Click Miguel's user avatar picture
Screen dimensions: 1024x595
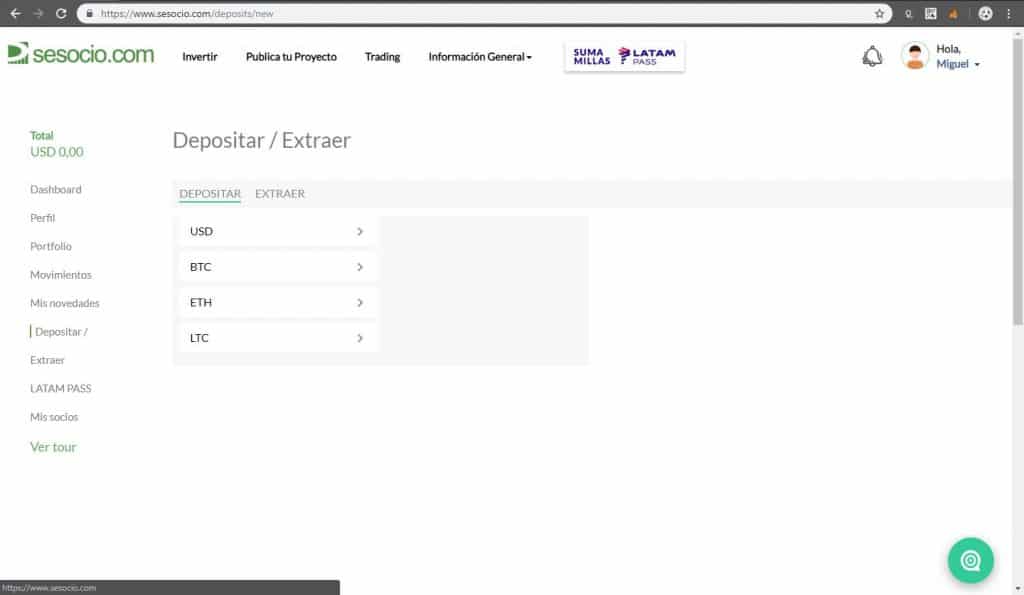(x=915, y=56)
